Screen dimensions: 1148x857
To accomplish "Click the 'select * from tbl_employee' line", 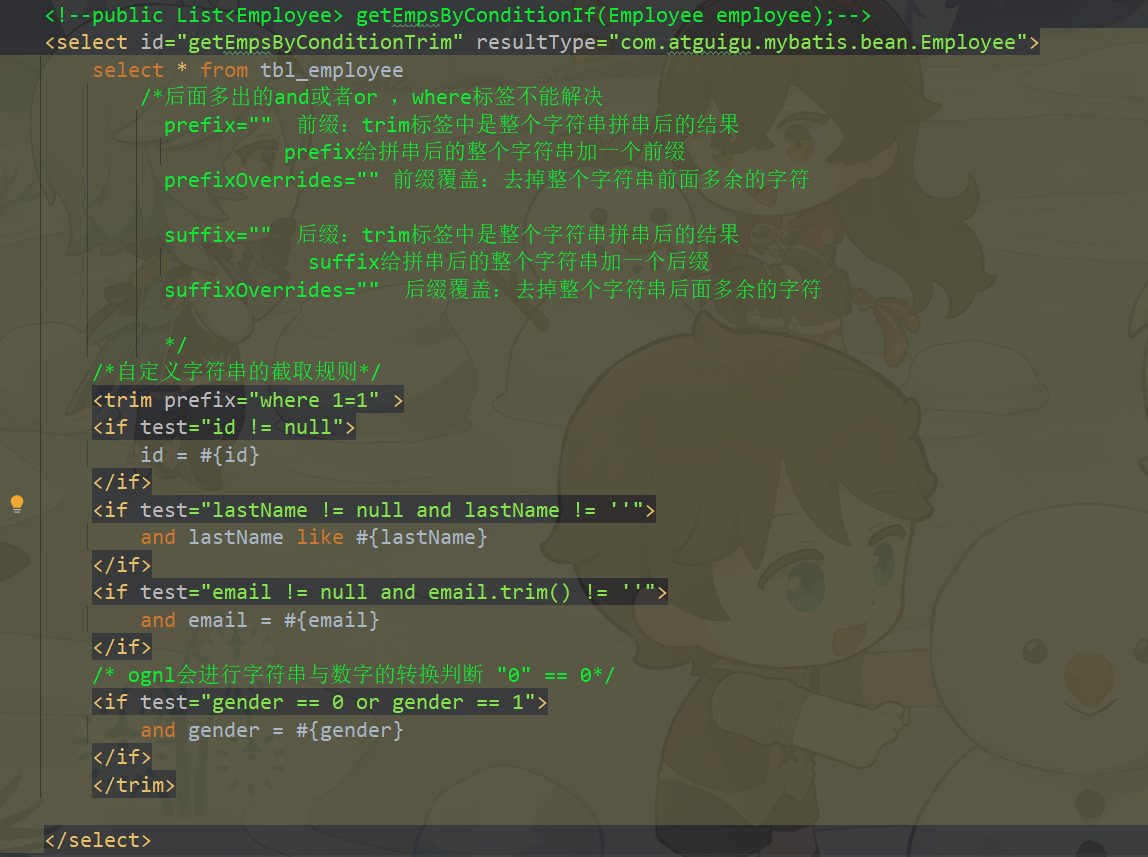I will (x=247, y=70).
